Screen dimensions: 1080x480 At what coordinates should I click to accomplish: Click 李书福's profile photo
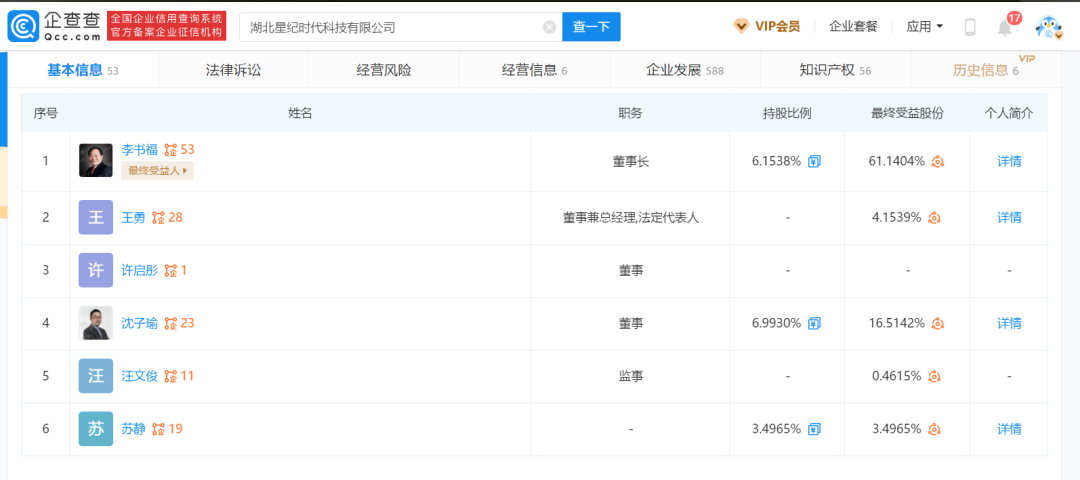pyautogui.click(x=96, y=160)
